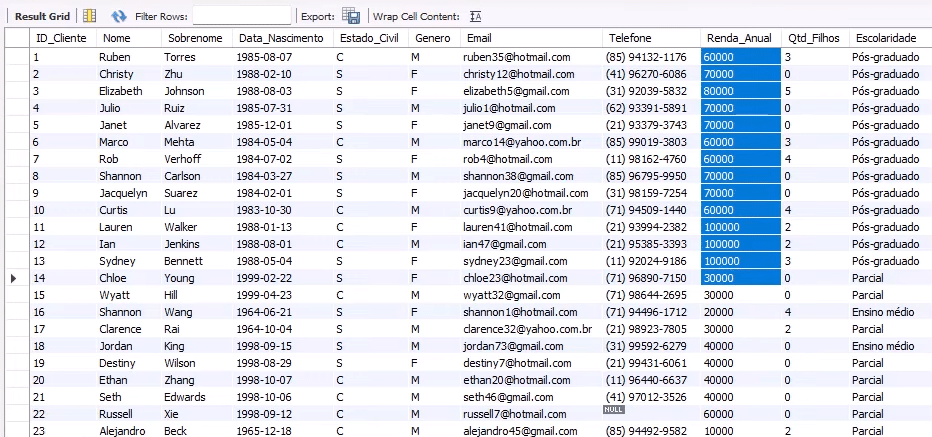Select cell ruben35@hotmail.com

517,57
